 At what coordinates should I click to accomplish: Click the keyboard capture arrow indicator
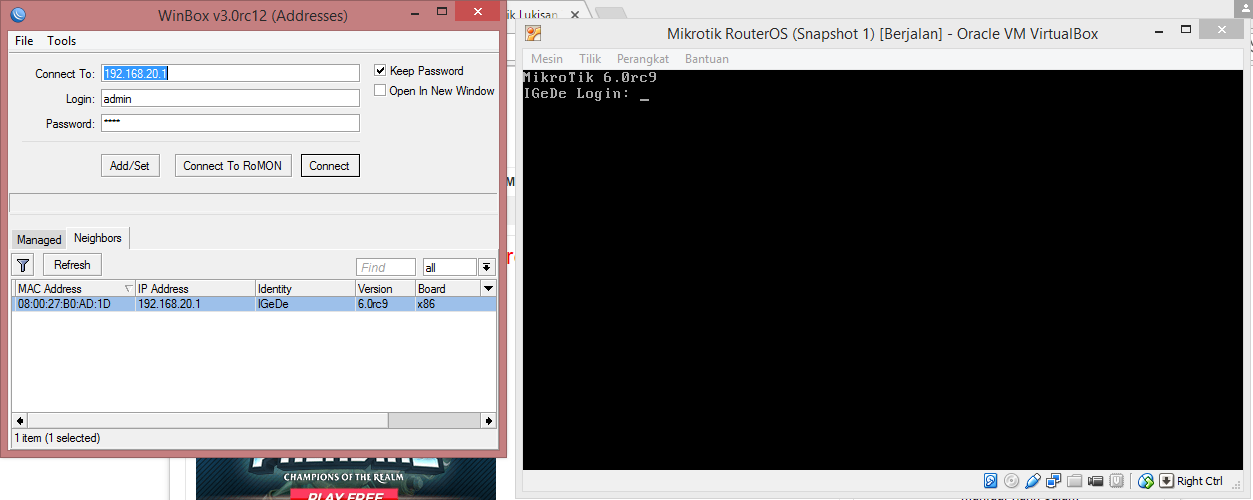pyautogui.click(x=1166, y=481)
